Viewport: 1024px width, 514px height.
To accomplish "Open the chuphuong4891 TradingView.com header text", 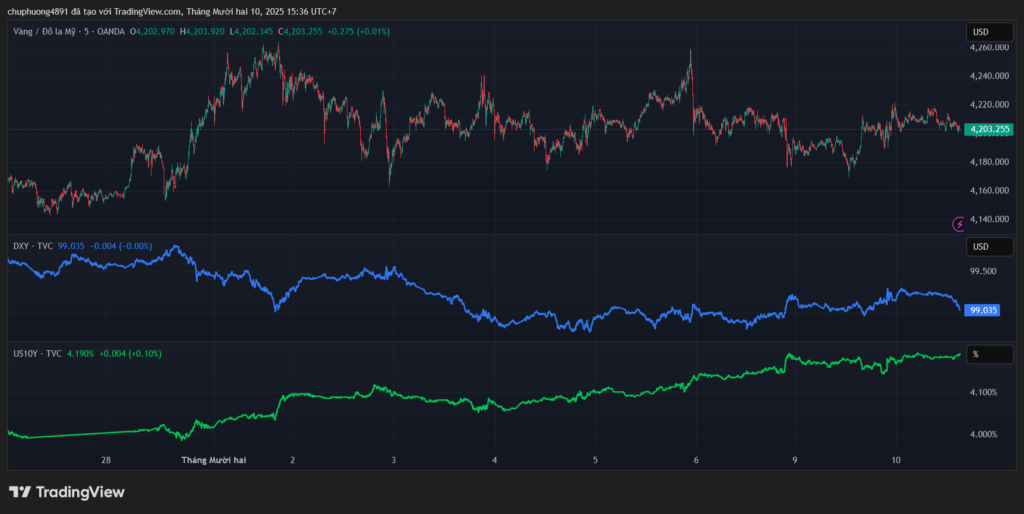I will (170, 11).
